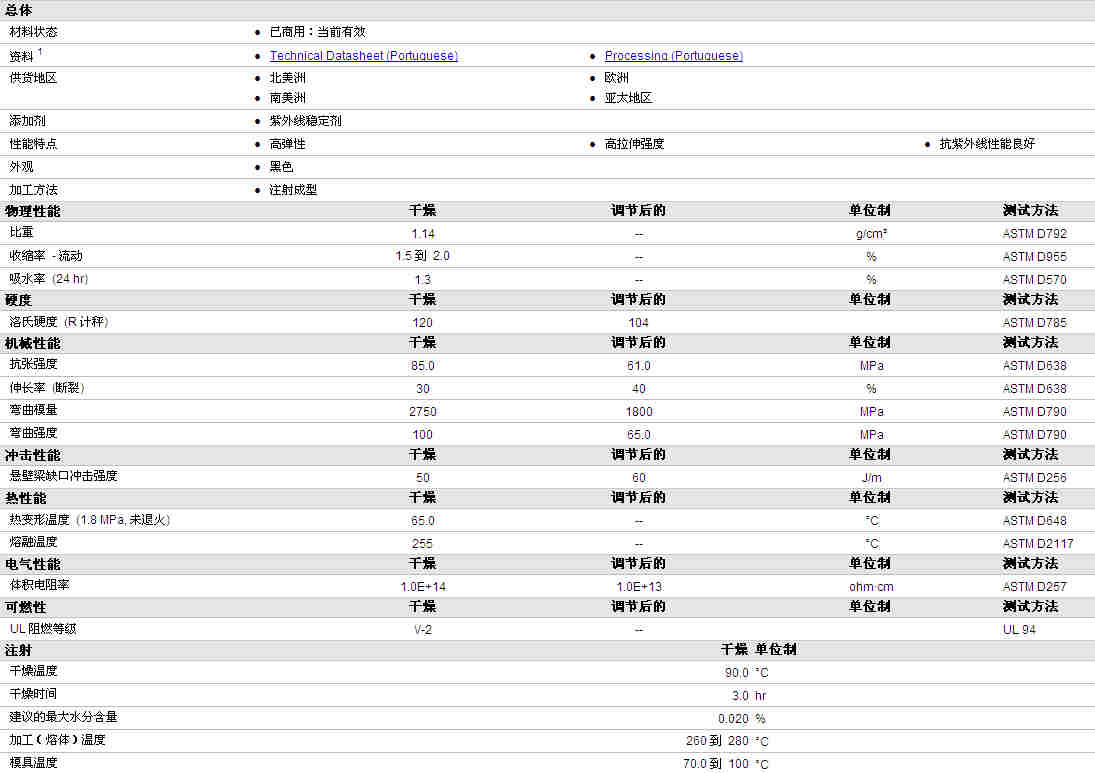Select the 1.0E+14 volume resistivity value
The image size is (1095, 773).
tap(422, 587)
